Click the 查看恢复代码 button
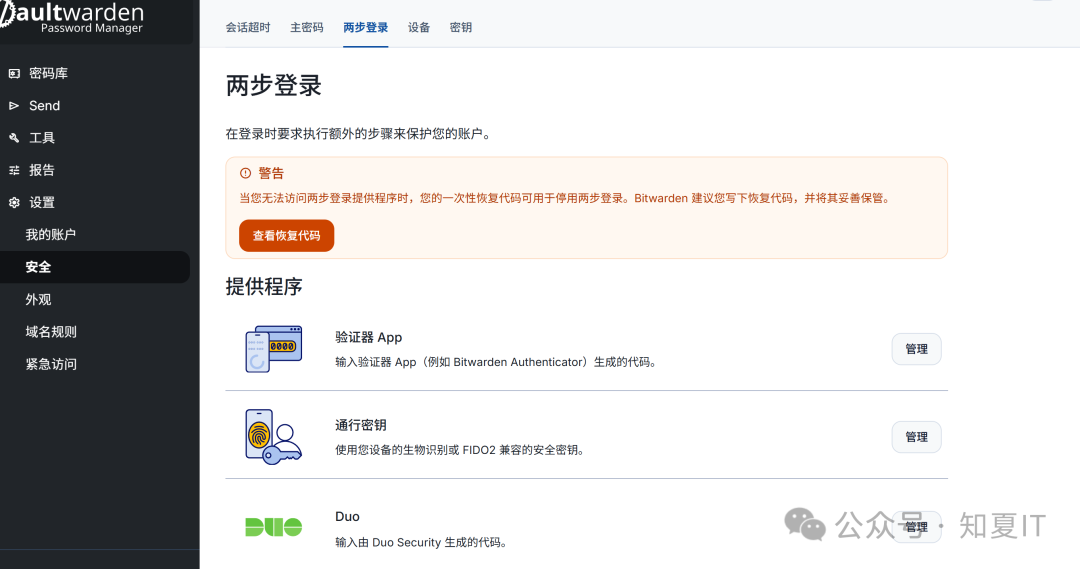The height and width of the screenshot is (569, 1080). coord(287,236)
